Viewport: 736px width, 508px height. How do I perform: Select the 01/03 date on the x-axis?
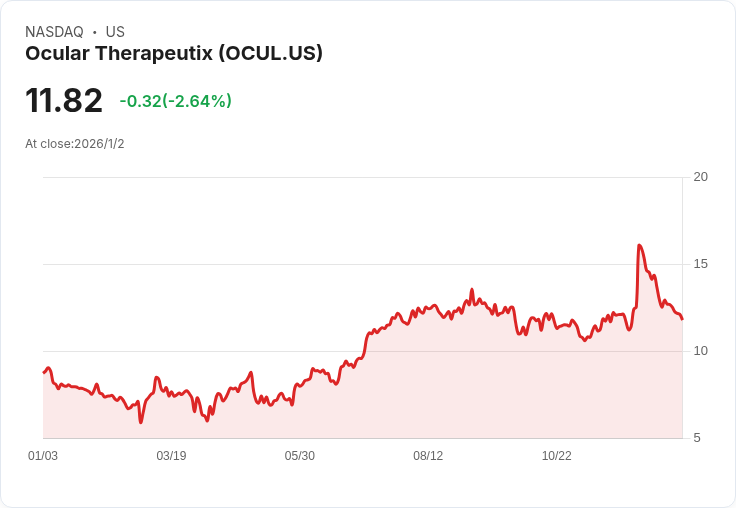[x=43, y=456]
